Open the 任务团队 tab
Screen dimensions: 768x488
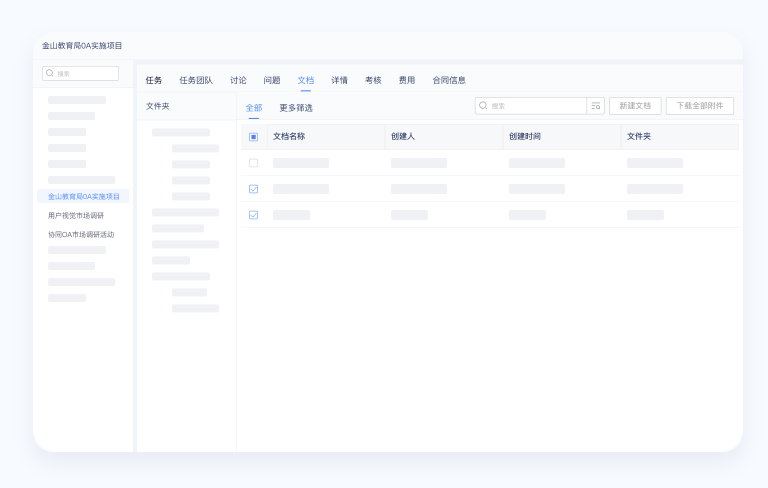pos(196,80)
